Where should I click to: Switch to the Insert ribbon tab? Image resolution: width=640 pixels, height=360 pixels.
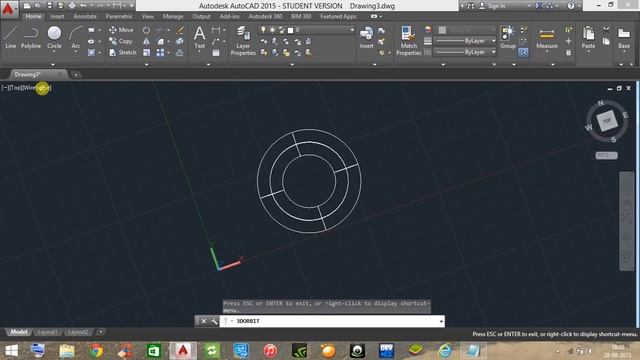tap(57, 16)
